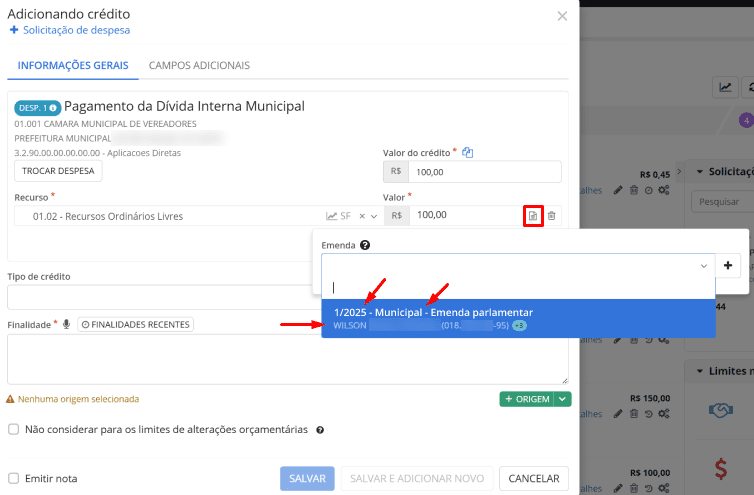754x495 pixels.
Task: Clear the selected Recurso with the X icon
Action: click(x=363, y=216)
